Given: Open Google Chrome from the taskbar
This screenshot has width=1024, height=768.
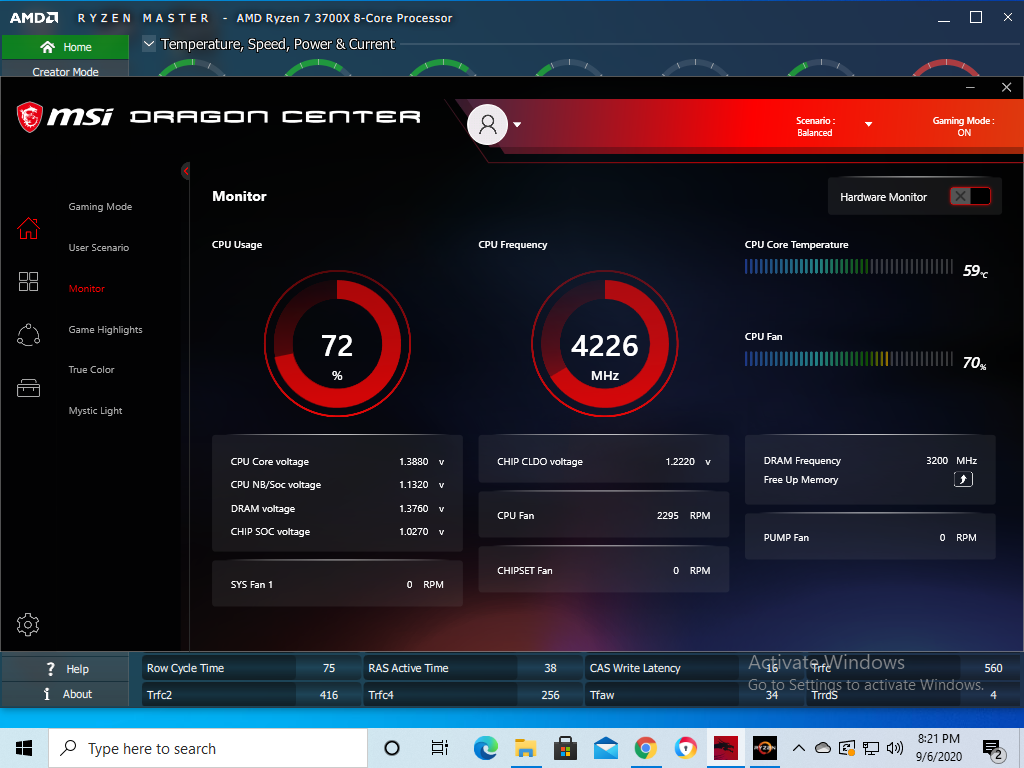Looking at the screenshot, I should (x=645, y=748).
